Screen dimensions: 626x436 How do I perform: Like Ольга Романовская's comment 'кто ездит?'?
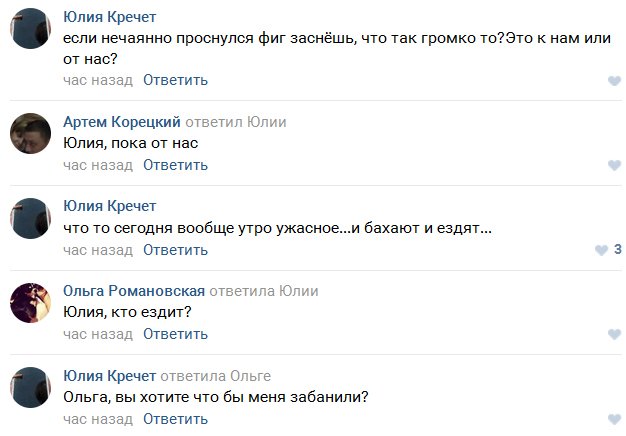(614, 334)
